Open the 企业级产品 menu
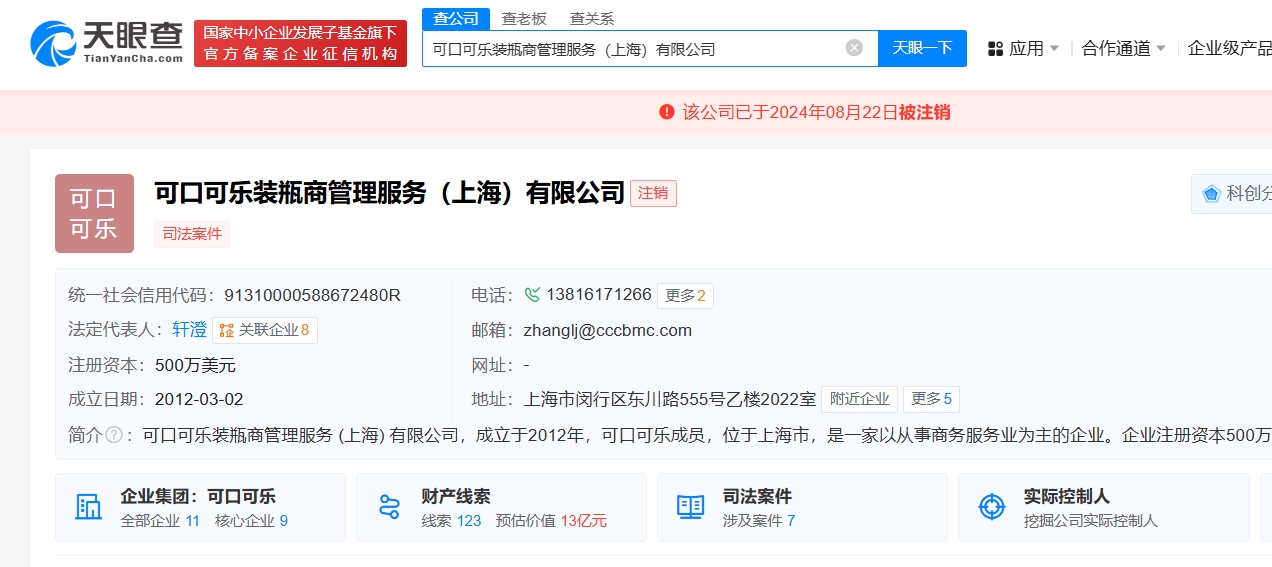The height and width of the screenshot is (567, 1272). pos(1230,48)
